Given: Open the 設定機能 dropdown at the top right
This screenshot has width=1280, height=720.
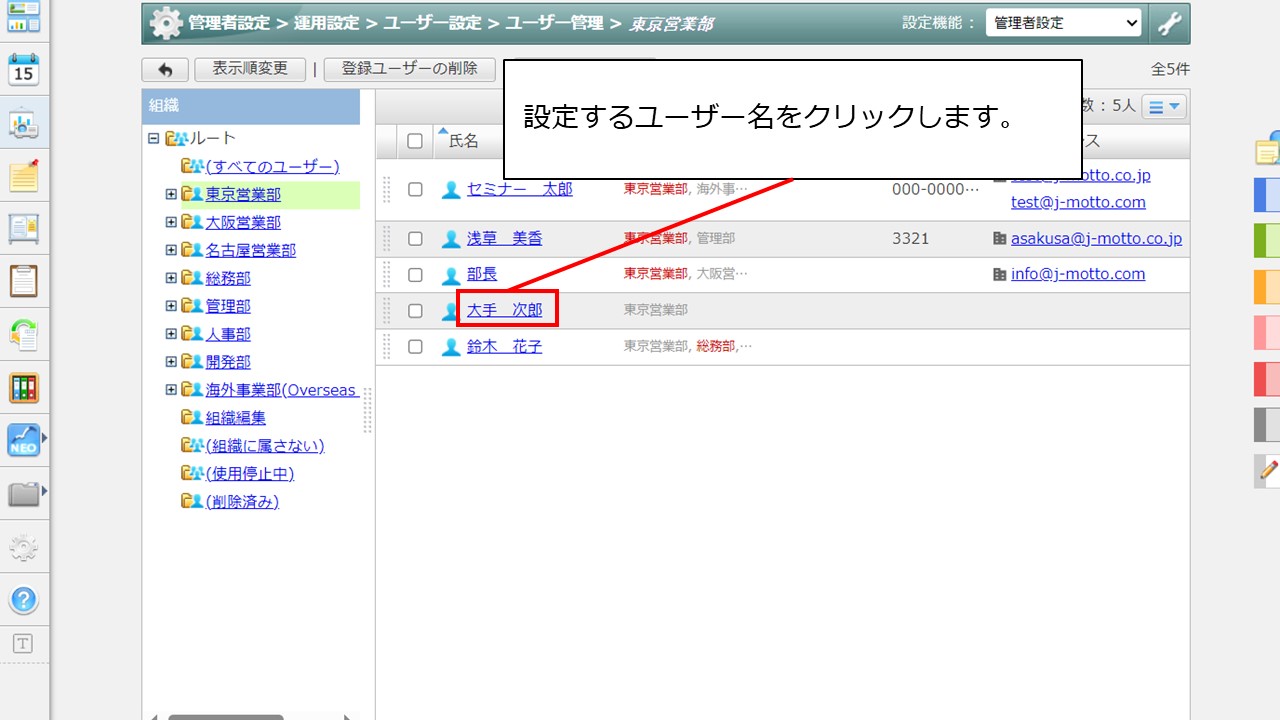Looking at the screenshot, I should 1063,20.
